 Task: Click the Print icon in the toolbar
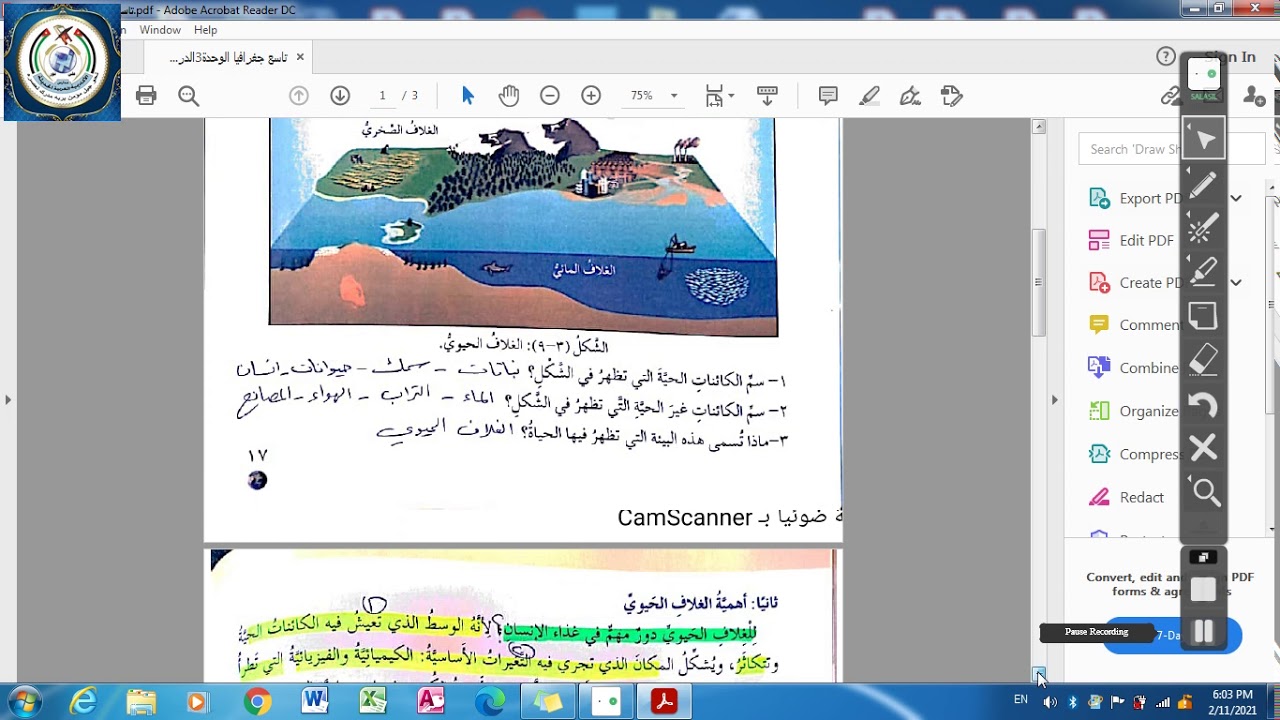[146, 96]
